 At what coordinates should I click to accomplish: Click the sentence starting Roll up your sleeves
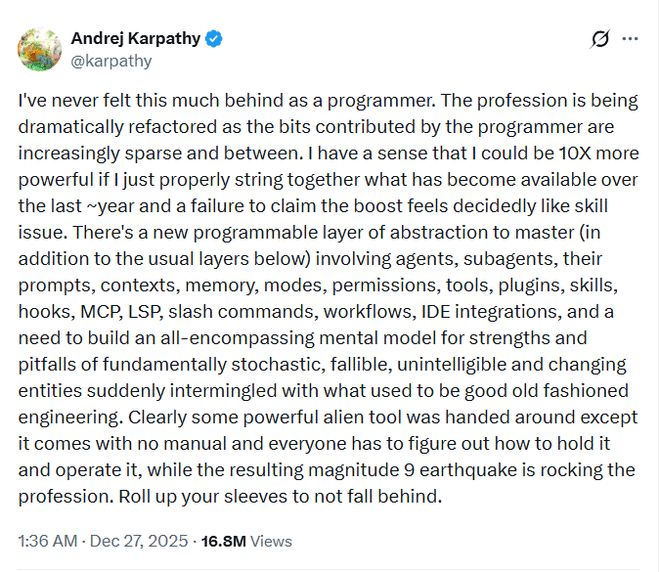coord(280,497)
